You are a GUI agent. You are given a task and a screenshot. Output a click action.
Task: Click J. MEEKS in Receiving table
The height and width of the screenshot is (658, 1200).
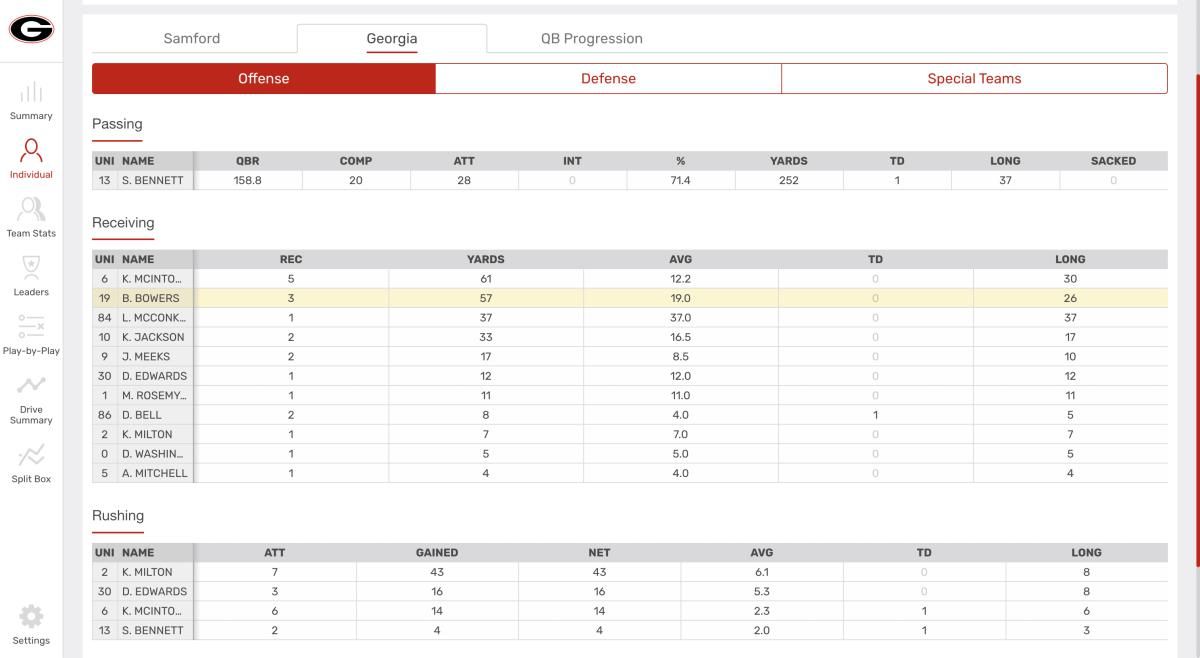coord(146,357)
